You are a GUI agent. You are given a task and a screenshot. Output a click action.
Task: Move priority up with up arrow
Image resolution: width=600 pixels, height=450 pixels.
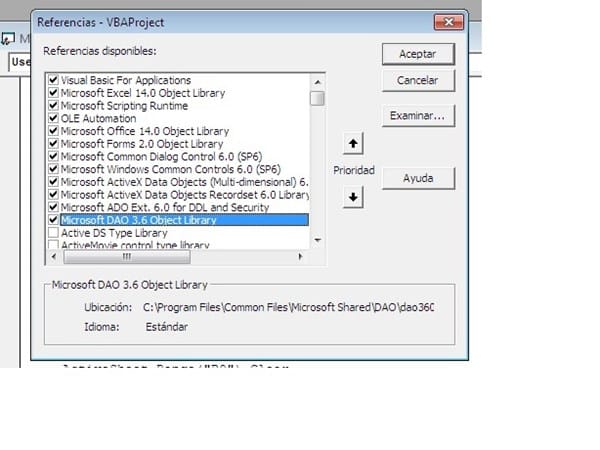pyautogui.click(x=353, y=144)
